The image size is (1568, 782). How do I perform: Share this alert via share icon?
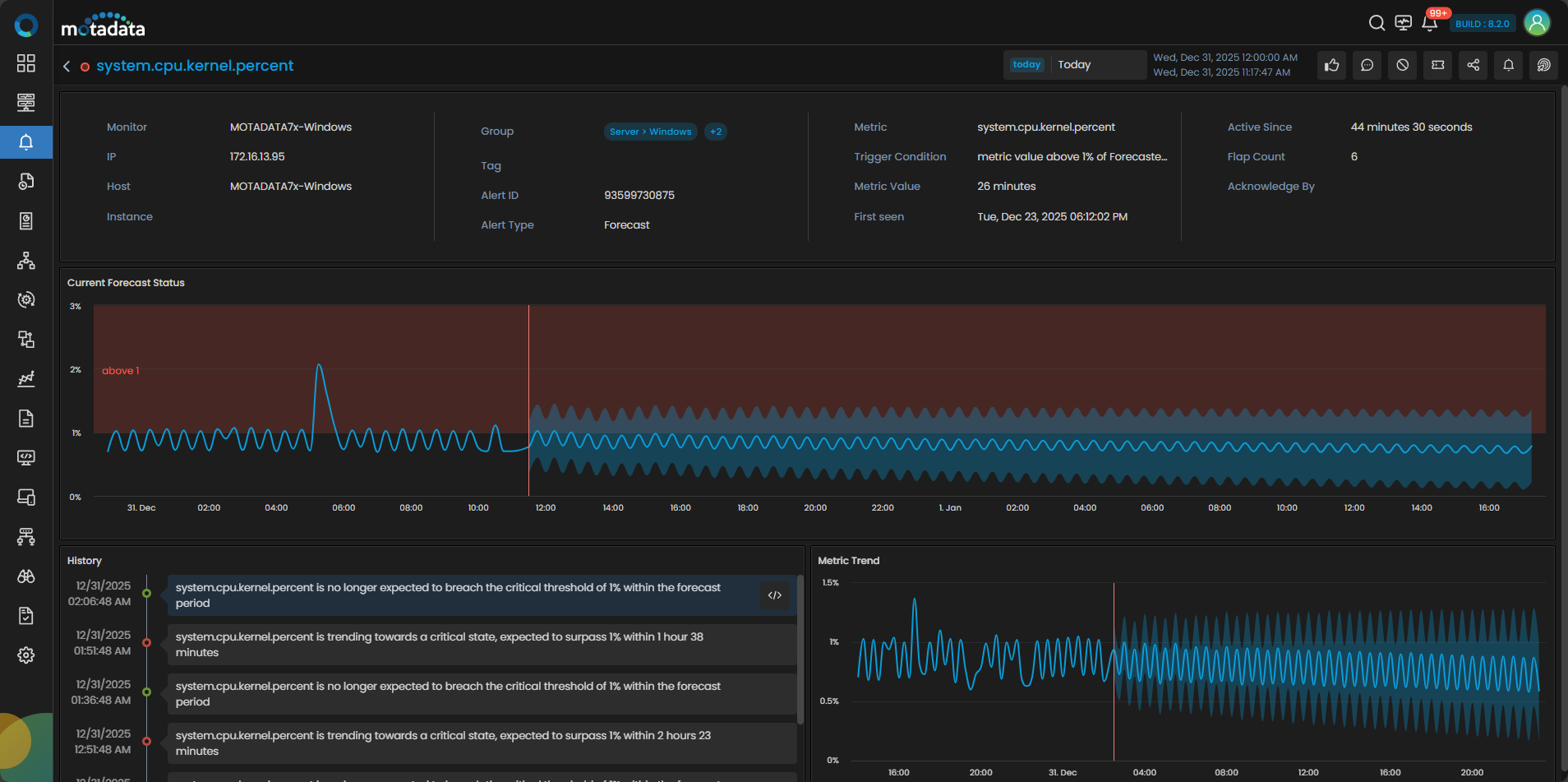point(1473,65)
